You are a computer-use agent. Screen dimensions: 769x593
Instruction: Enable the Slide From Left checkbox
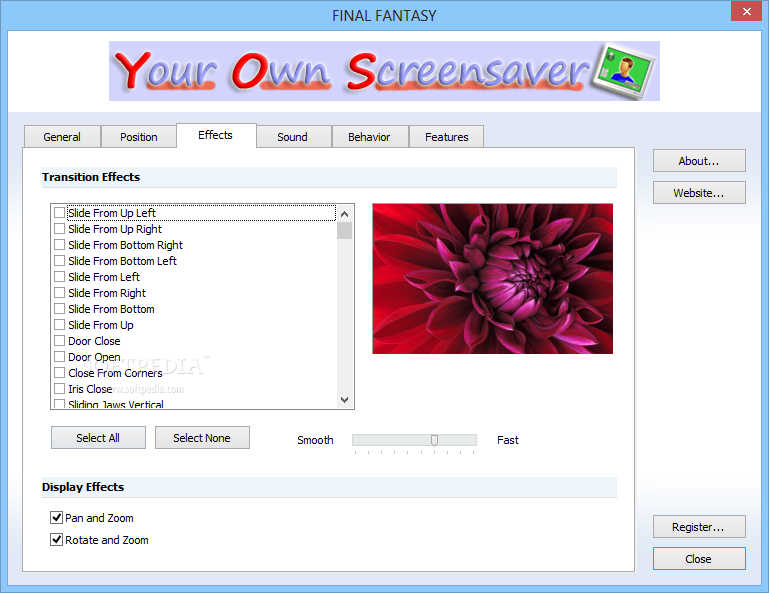(59, 277)
